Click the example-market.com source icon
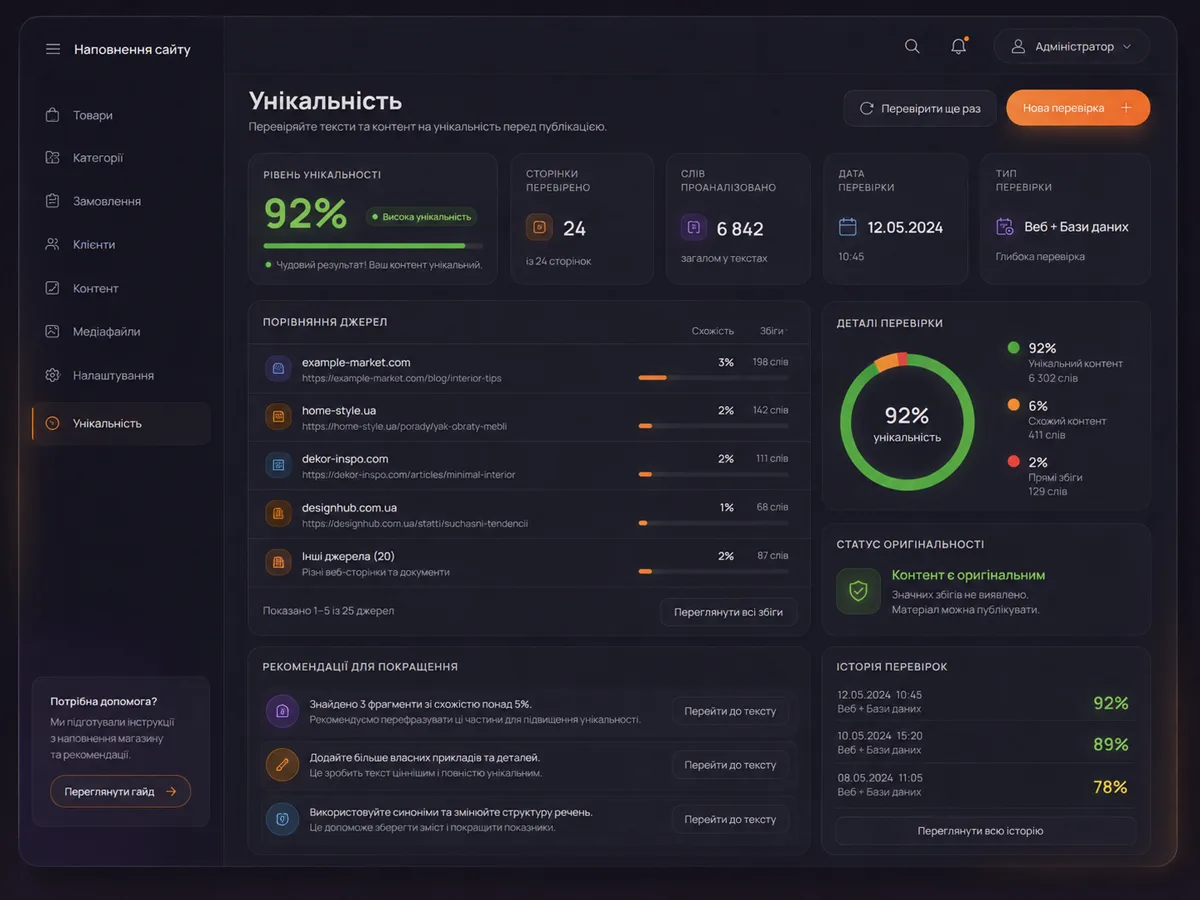Screen dimensions: 1200x900 [x=278, y=369]
